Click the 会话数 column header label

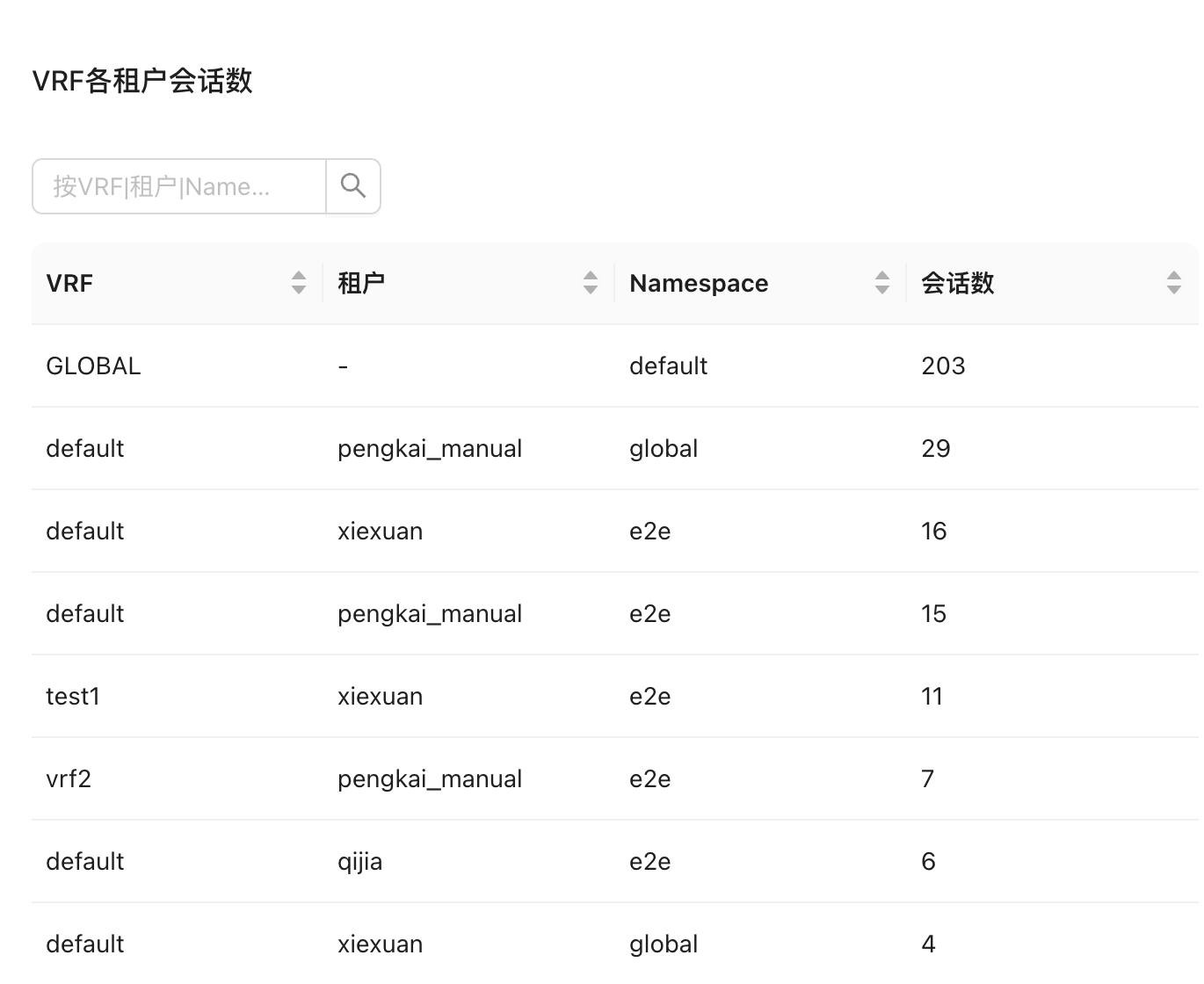(x=957, y=284)
